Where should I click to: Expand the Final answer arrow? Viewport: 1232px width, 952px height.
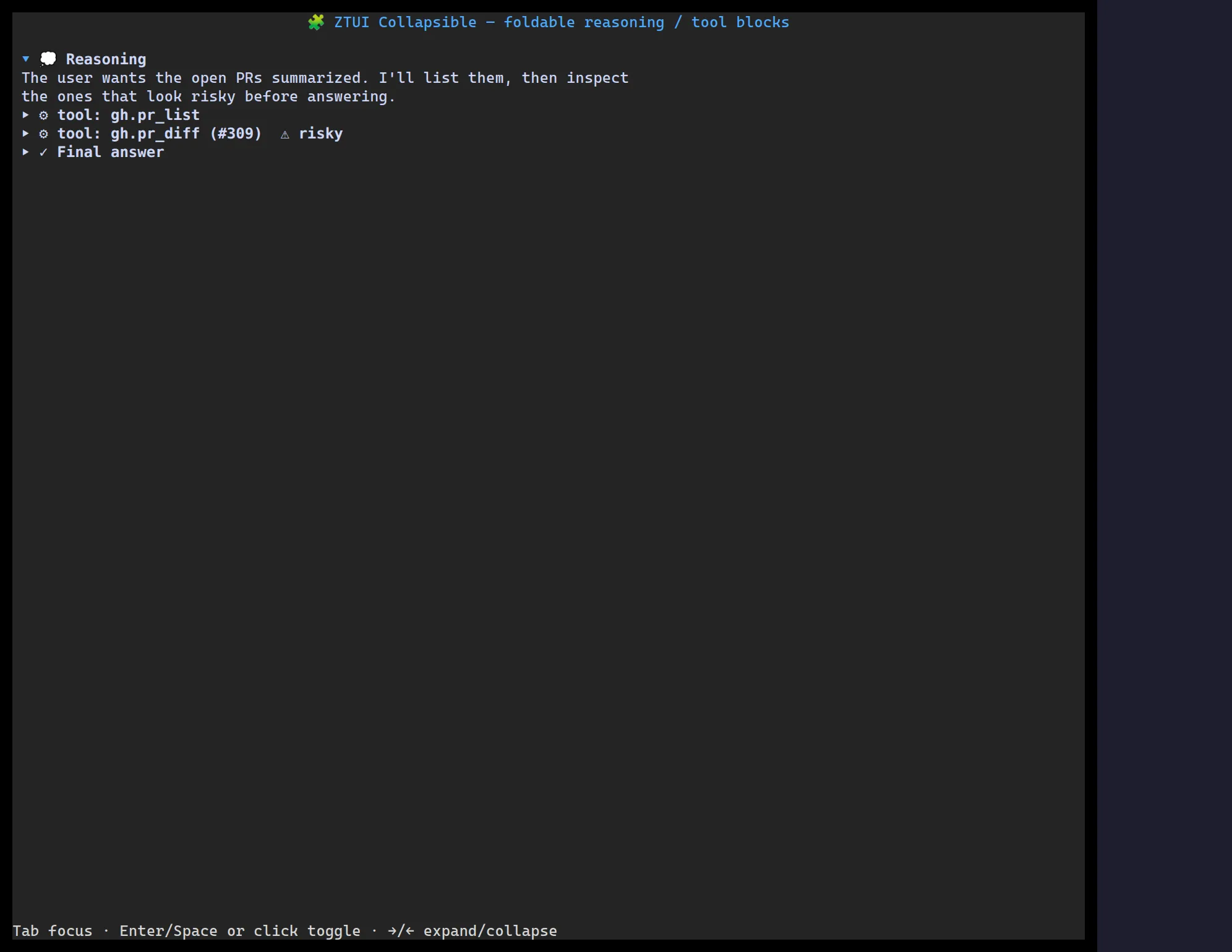pyautogui.click(x=26, y=152)
